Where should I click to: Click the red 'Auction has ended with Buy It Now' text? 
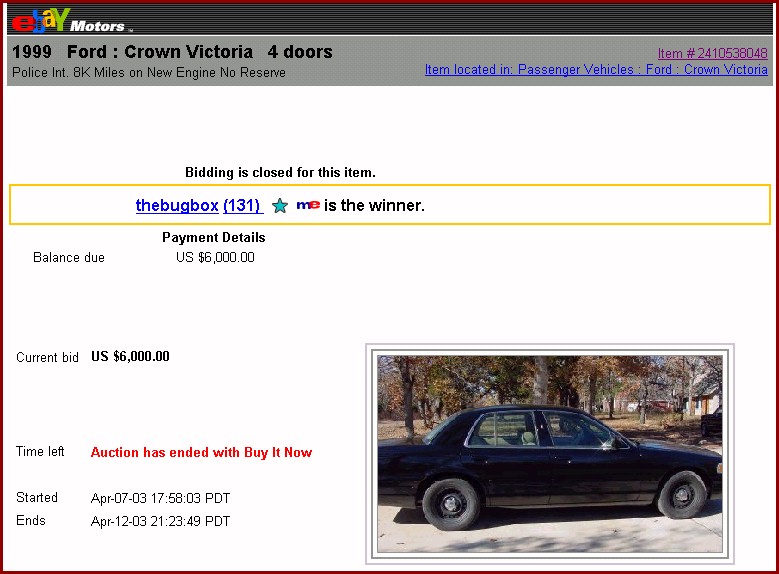[201, 452]
